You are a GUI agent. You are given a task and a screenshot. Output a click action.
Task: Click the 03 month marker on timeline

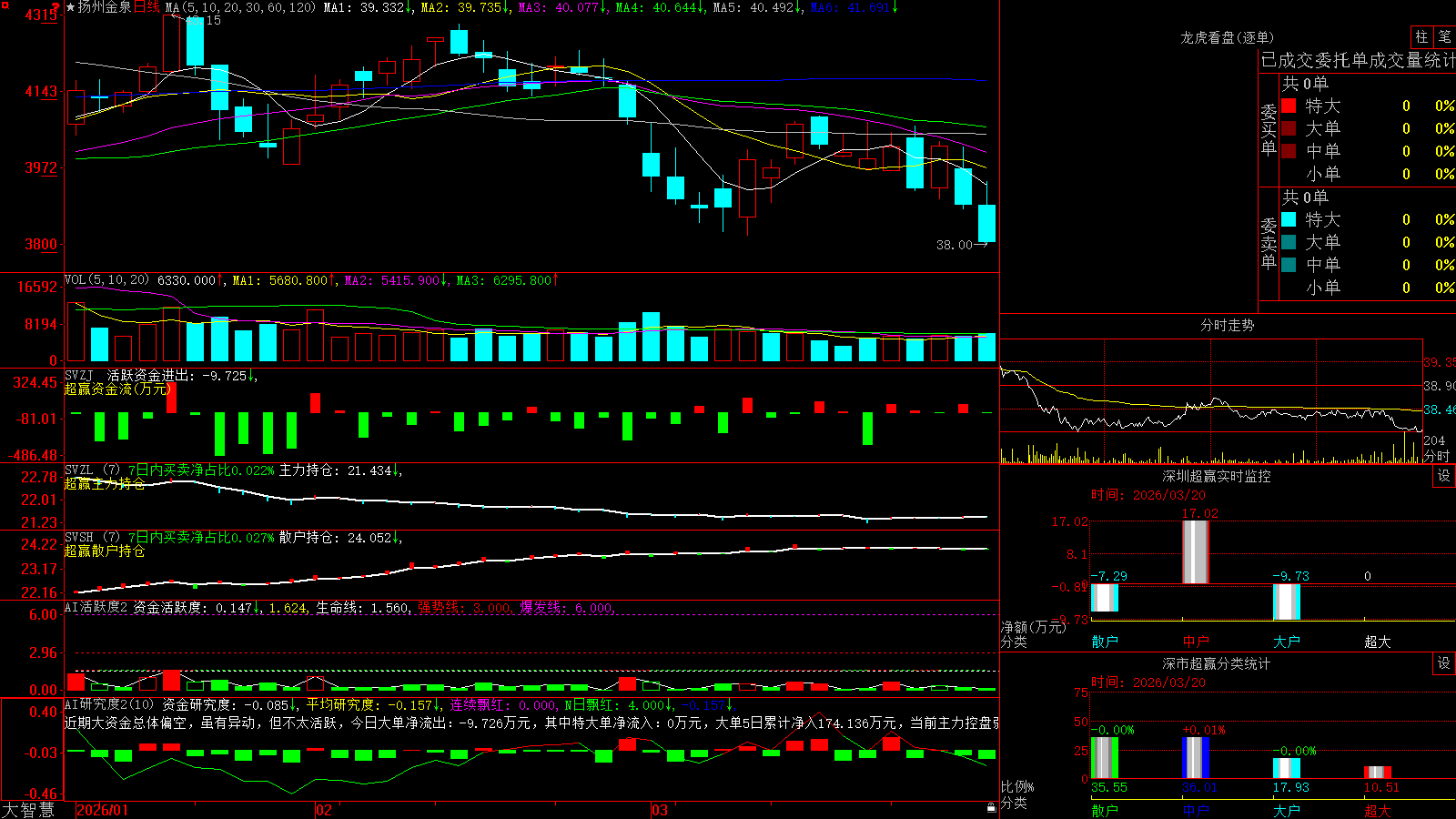click(660, 810)
